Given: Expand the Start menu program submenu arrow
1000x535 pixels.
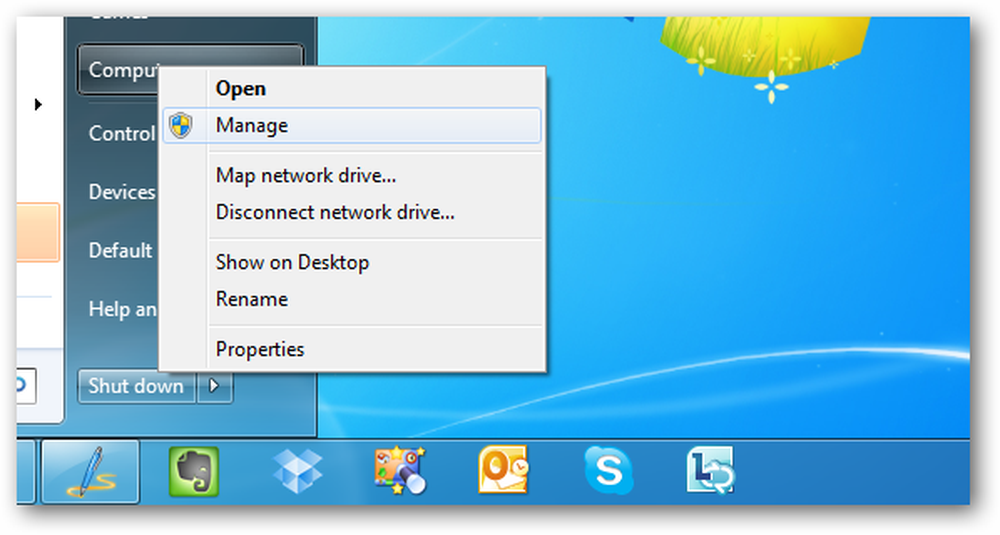Looking at the screenshot, I should [38, 104].
